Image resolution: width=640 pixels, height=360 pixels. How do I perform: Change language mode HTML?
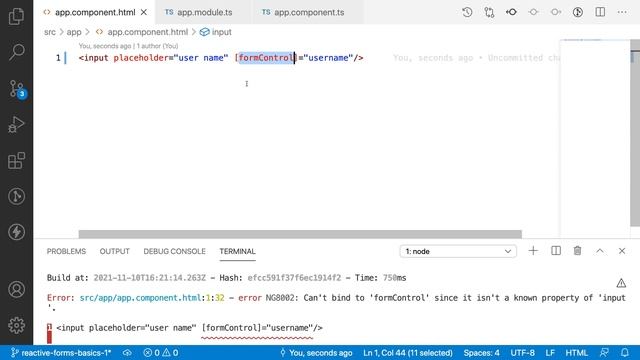tap(576, 353)
